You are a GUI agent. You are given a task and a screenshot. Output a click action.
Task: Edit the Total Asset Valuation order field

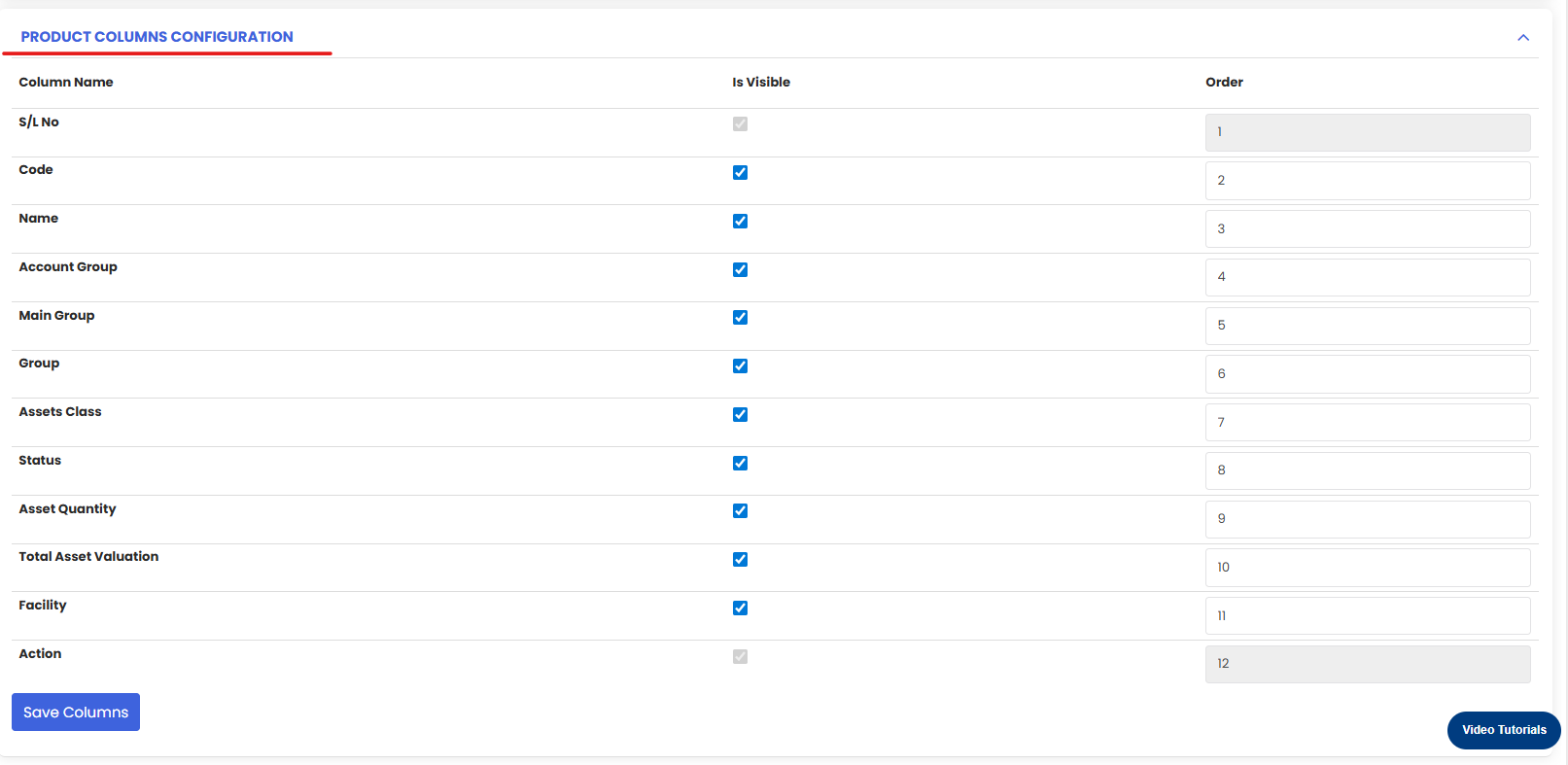tap(1368, 568)
